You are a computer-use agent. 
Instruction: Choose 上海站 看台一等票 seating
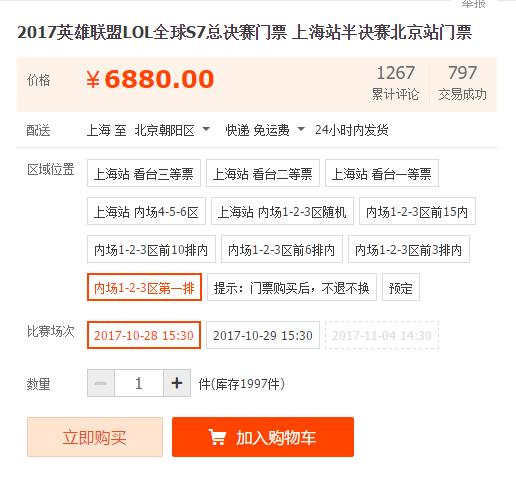382,173
